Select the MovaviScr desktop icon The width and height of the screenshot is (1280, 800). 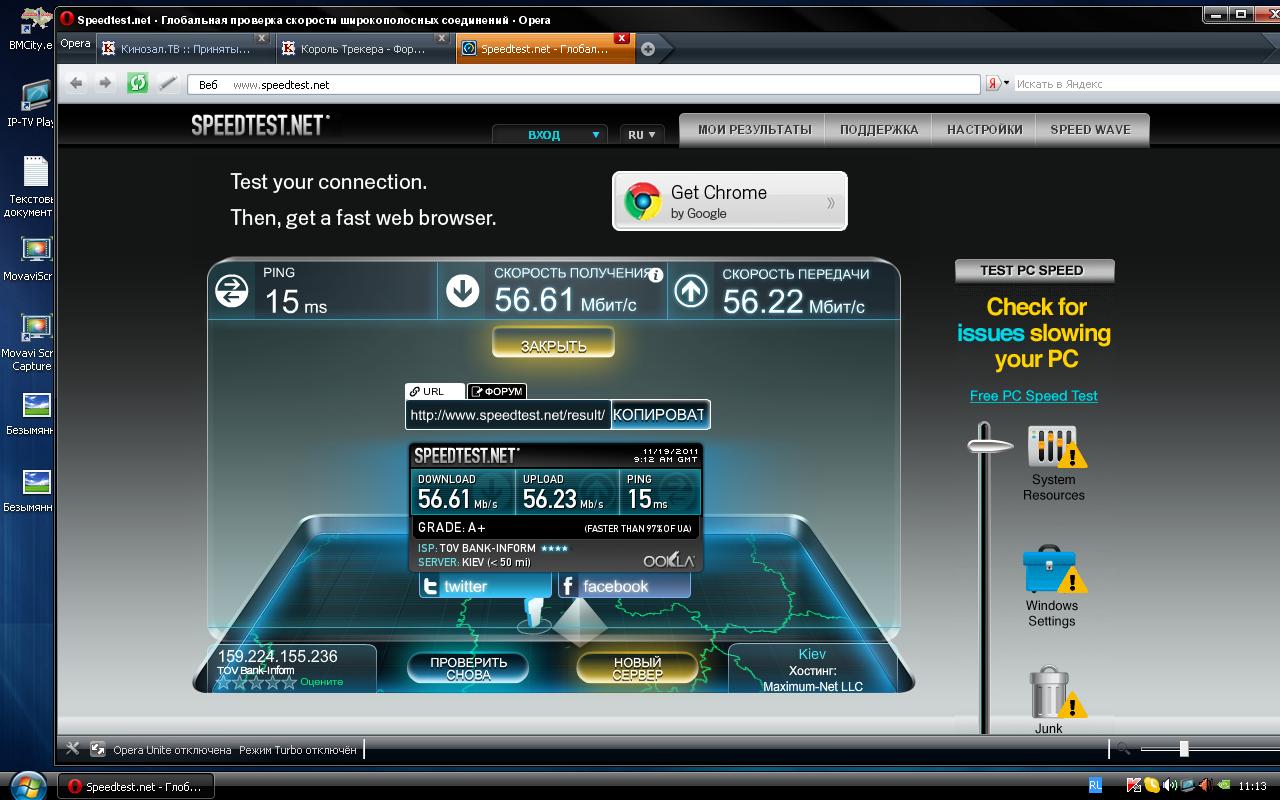click(x=30, y=259)
